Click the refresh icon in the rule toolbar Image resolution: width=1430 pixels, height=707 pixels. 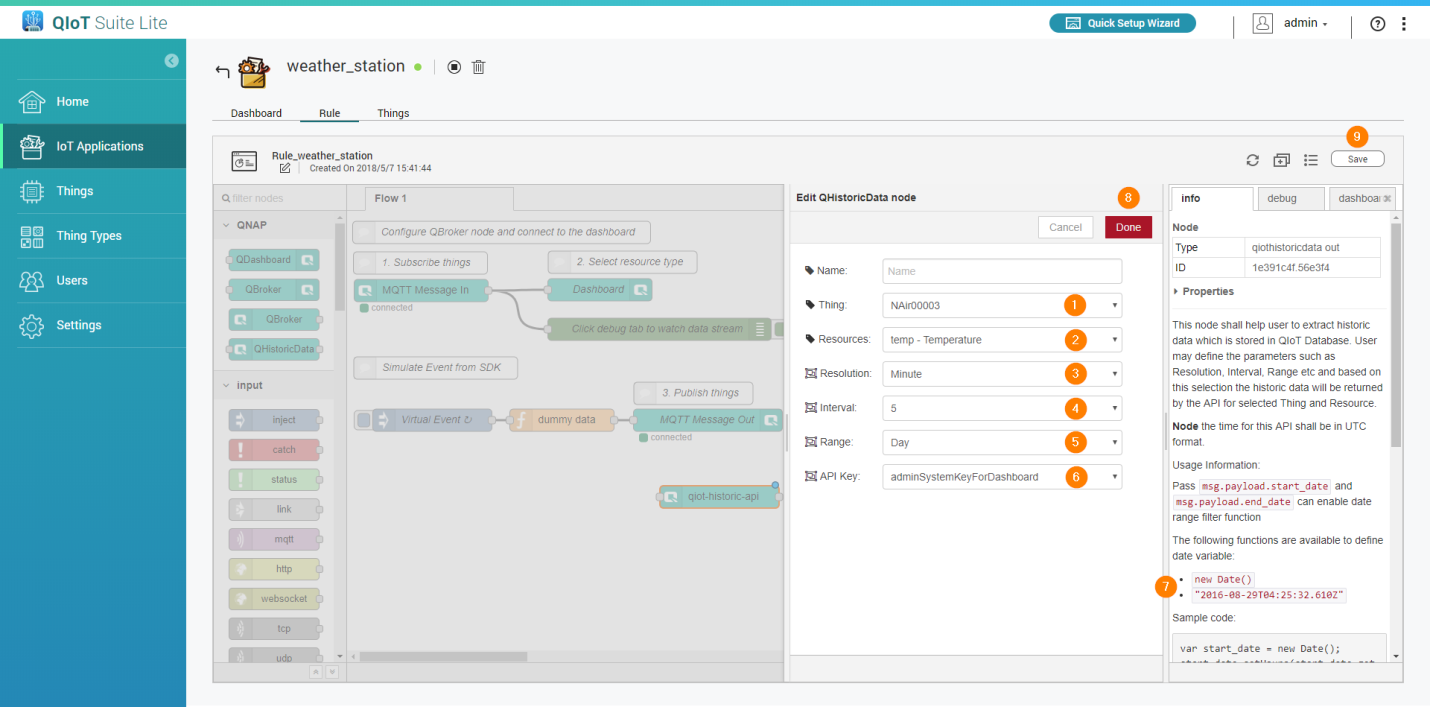click(x=1252, y=160)
